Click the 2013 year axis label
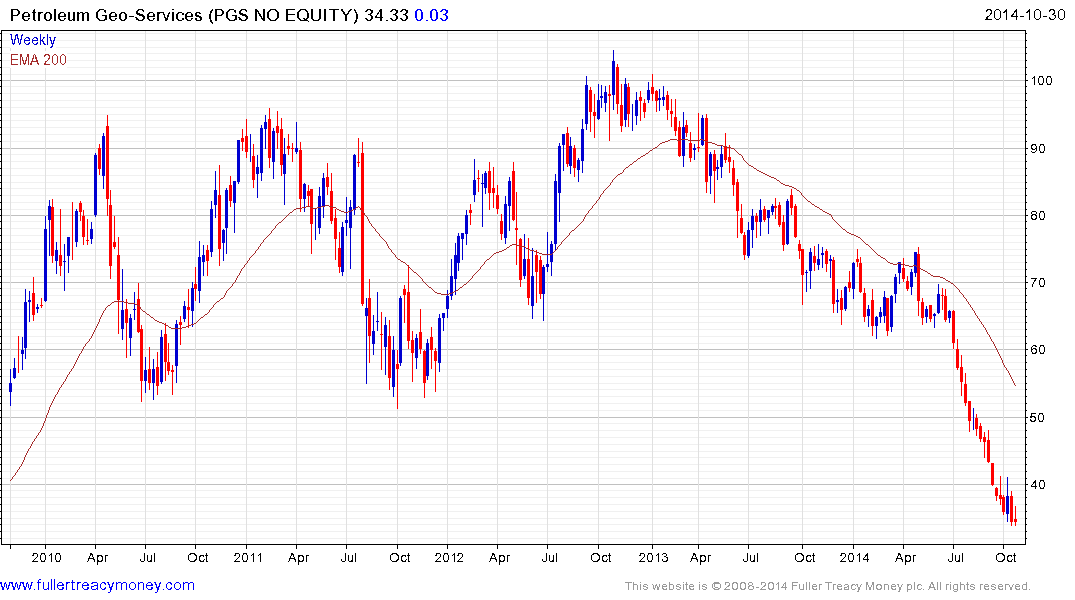 pos(653,557)
